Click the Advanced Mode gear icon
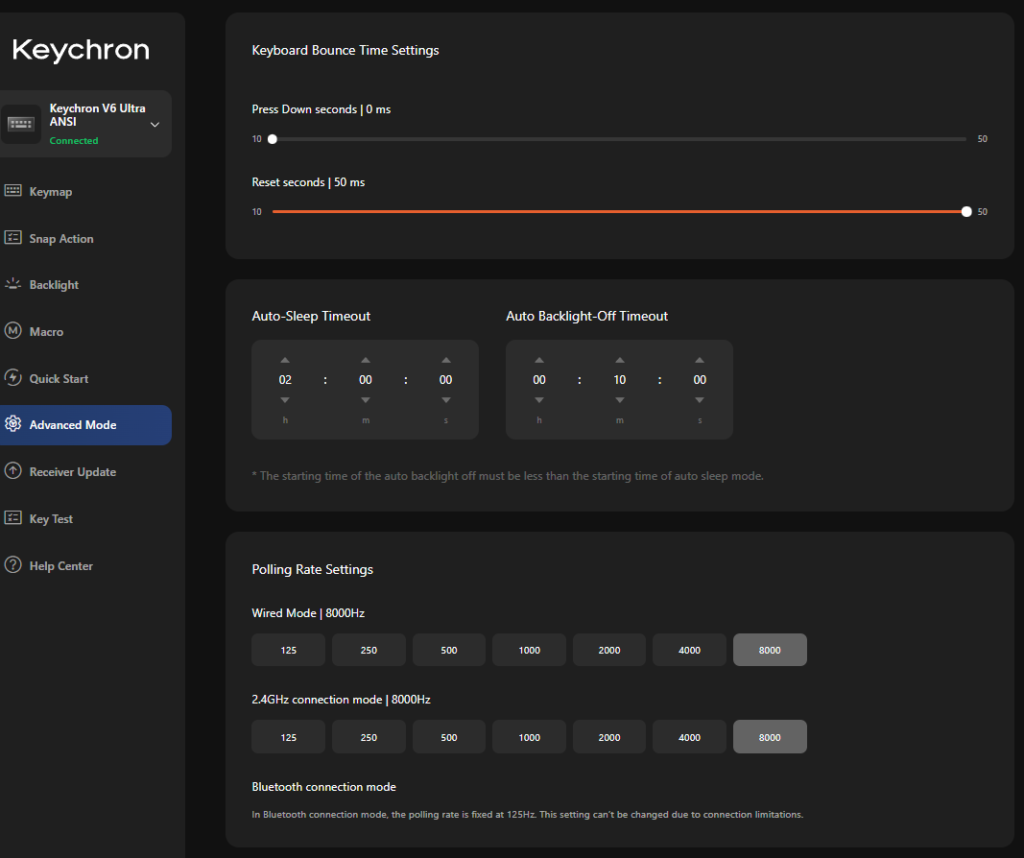 (13, 424)
